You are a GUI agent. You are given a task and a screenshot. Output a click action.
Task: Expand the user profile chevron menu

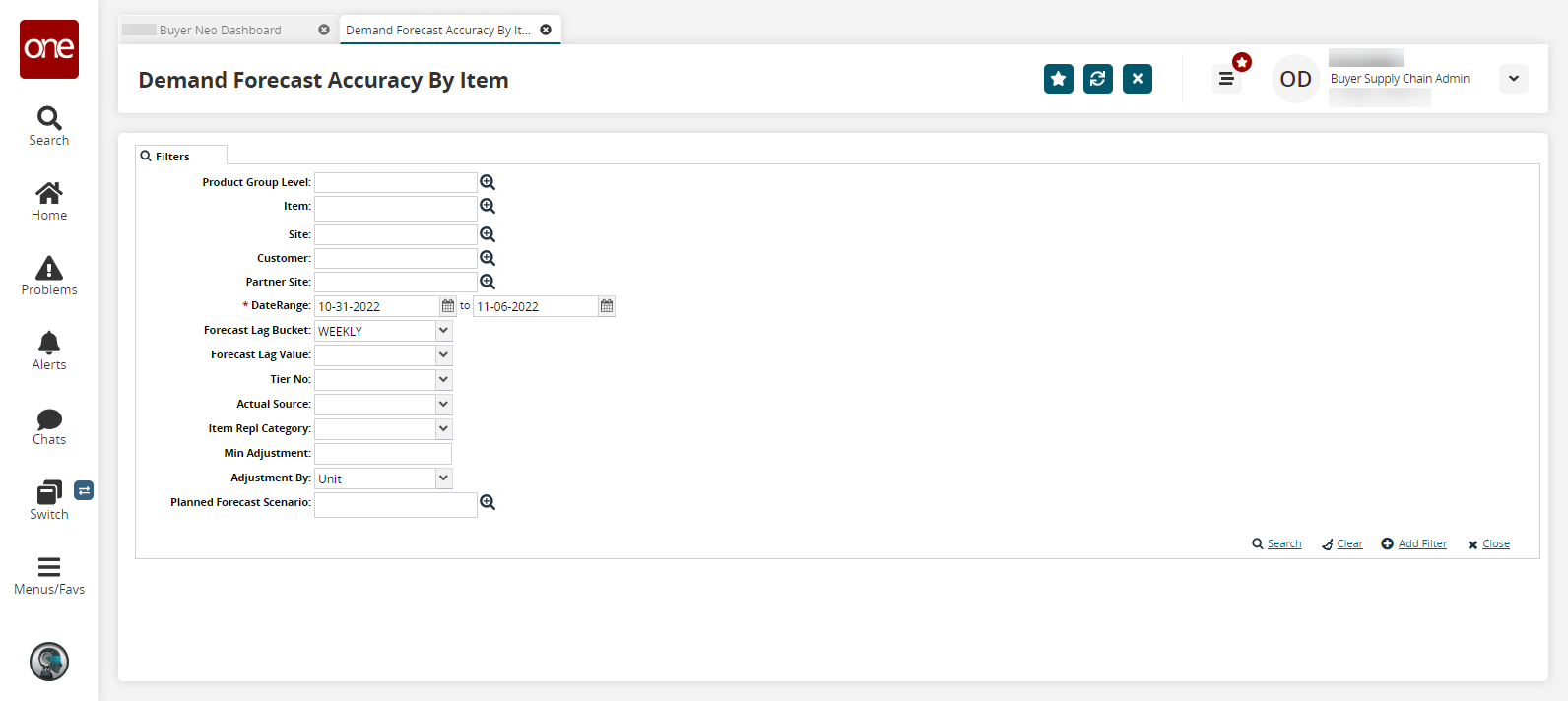(1514, 79)
